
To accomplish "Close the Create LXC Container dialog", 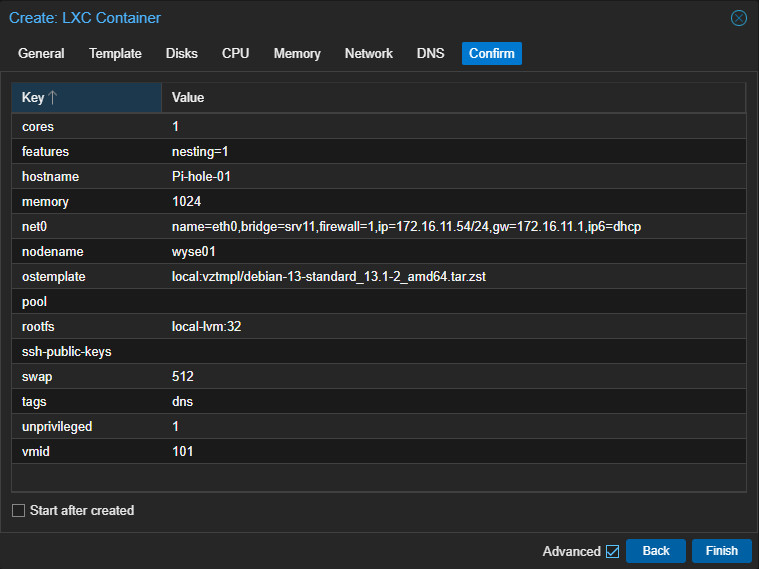I will click(x=738, y=18).
